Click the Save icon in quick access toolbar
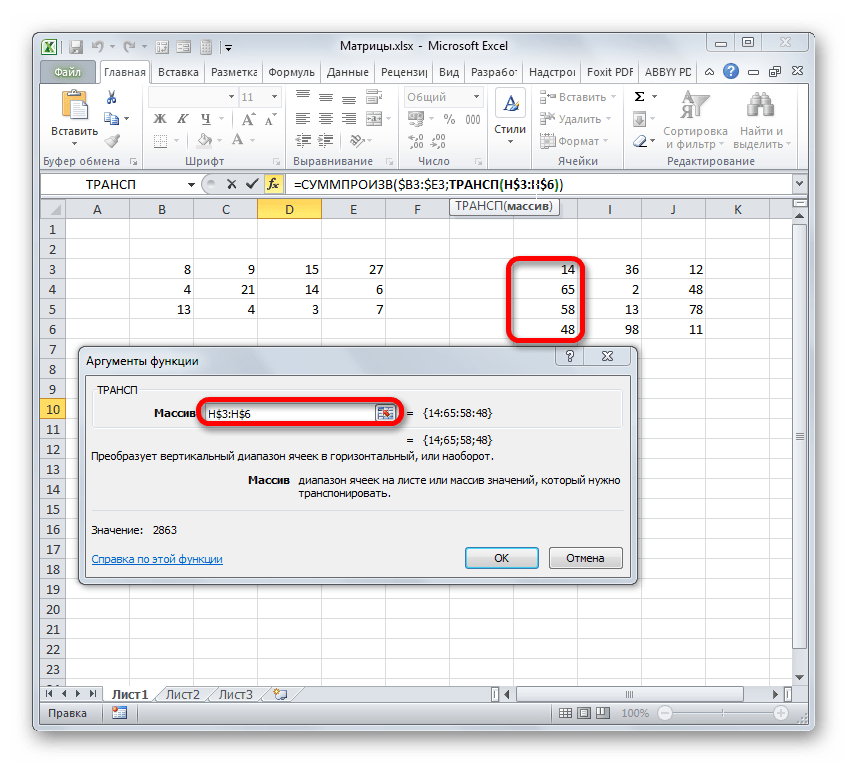 74,46
